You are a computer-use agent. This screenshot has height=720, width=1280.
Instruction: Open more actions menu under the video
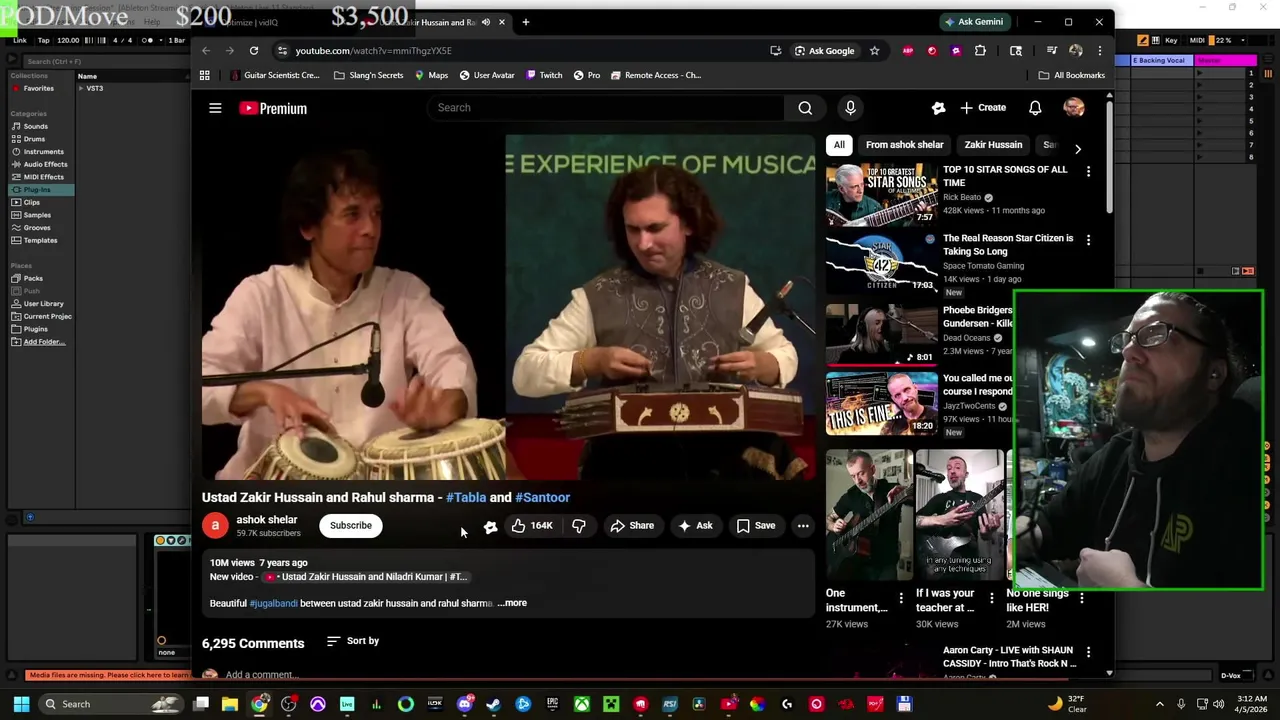point(803,526)
